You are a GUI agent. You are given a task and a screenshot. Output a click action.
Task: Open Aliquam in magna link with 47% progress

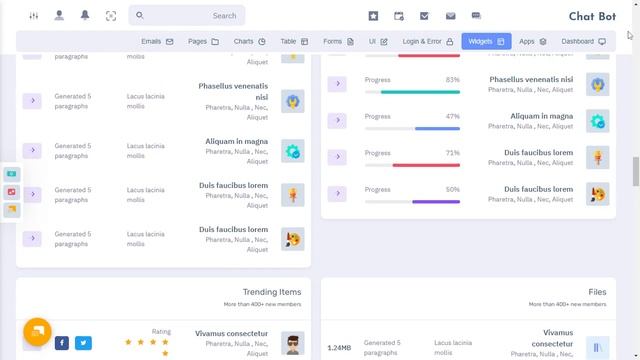pyautogui.click(x=542, y=116)
